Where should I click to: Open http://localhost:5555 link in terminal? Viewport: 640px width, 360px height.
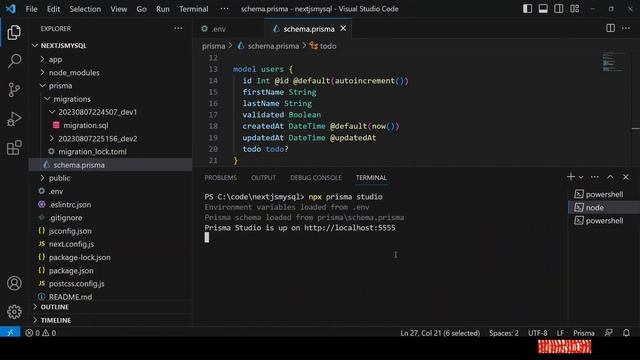pos(350,228)
